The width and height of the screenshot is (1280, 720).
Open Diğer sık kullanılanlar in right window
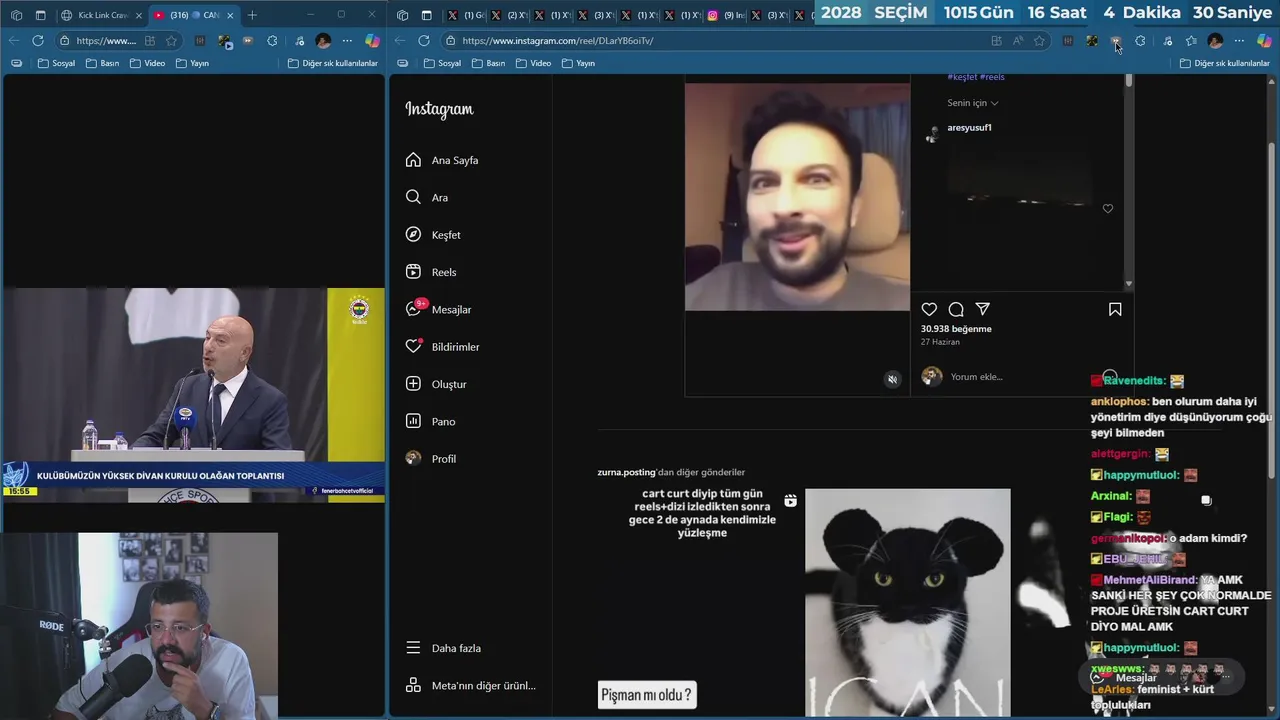[x=1225, y=63]
